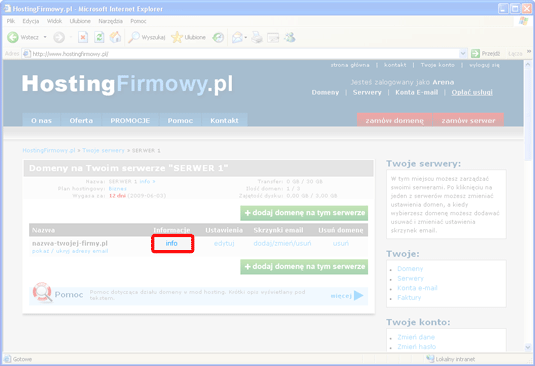Select the Pomoc site tab
The width and height of the screenshot is (535, 366).
tap(180, 120)
